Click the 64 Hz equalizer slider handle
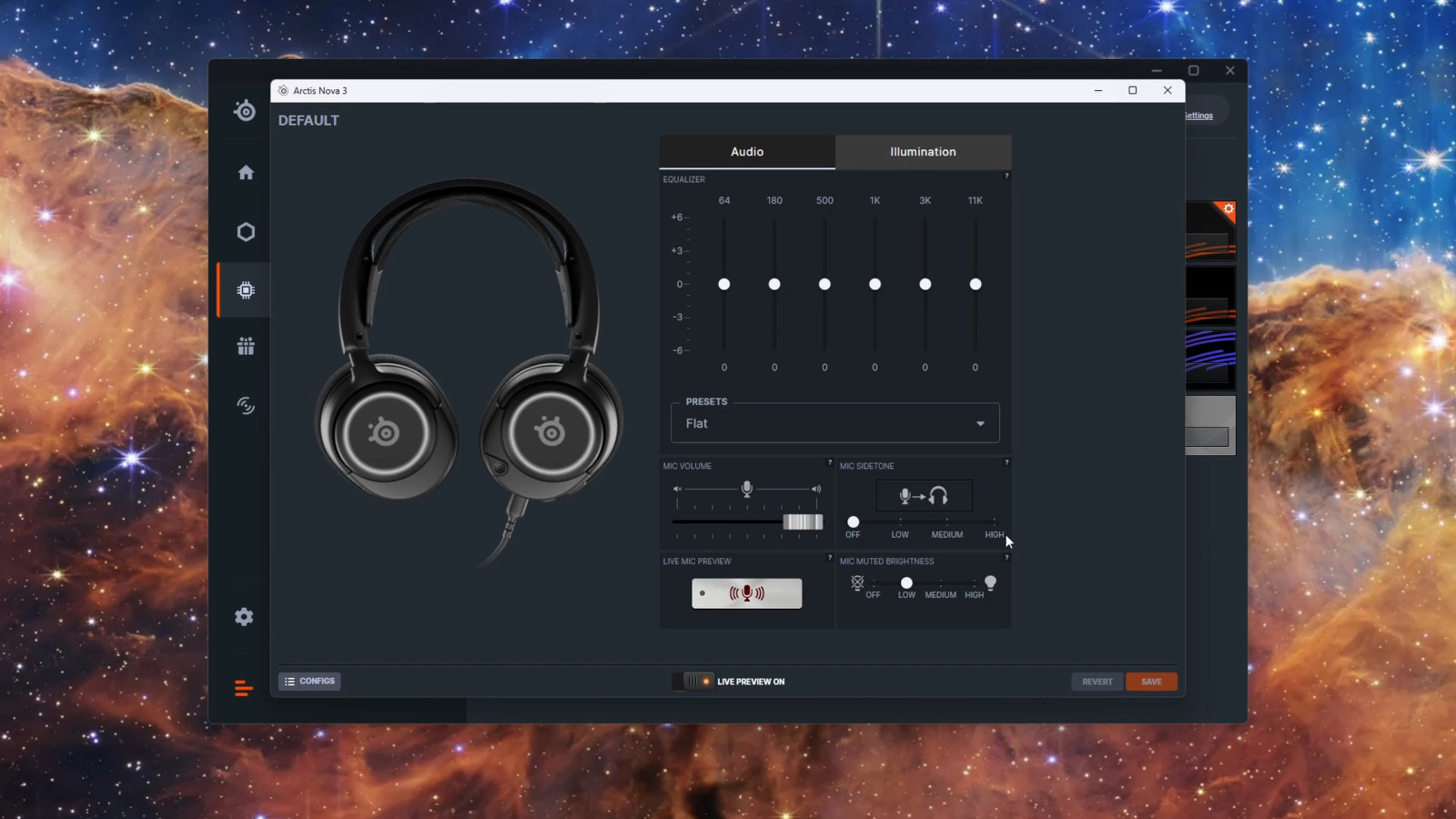Viewport: 1456px width, 819px height. pyautogui.click(x=724, y=284)
